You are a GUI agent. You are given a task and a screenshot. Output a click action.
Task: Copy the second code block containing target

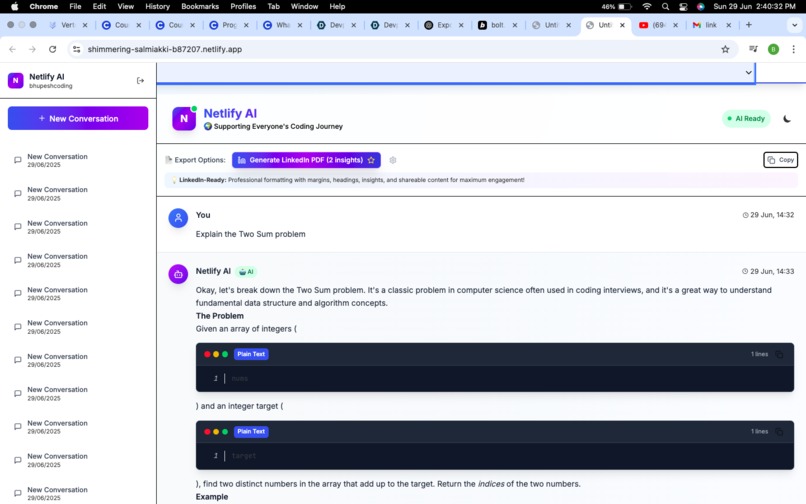coord(779,432)
